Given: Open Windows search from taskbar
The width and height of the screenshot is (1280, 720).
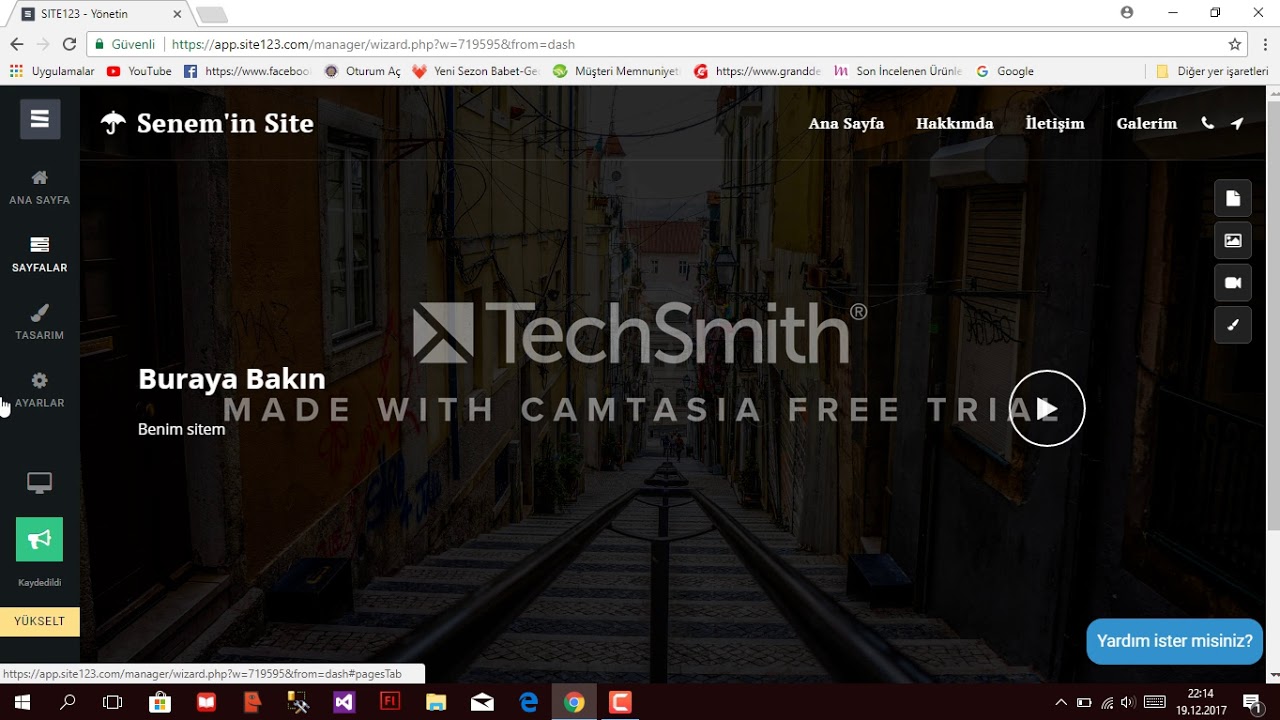Looking at the screenshot, I should [x=68, y=702].
